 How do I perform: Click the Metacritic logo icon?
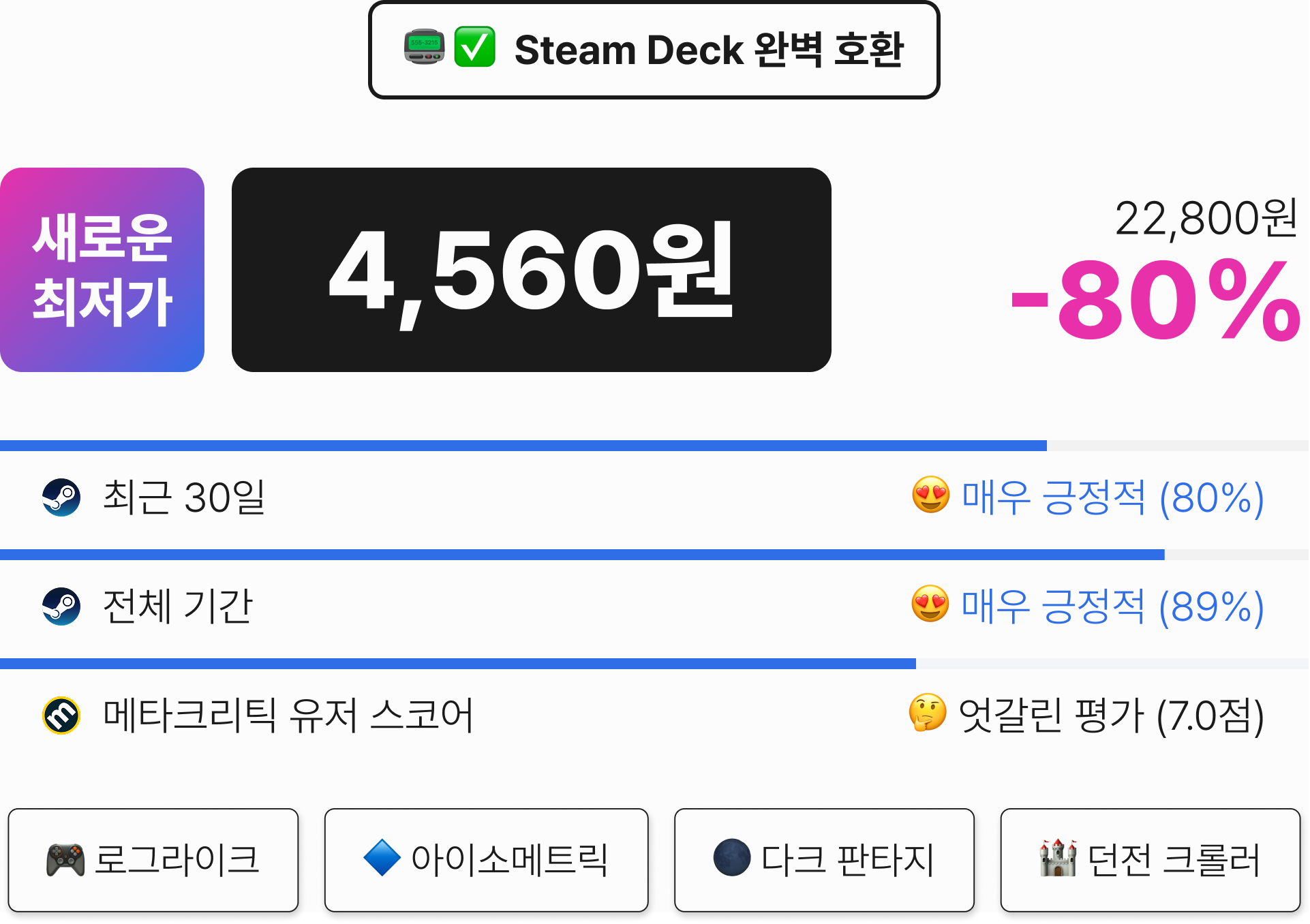click(x=61, y=715)
